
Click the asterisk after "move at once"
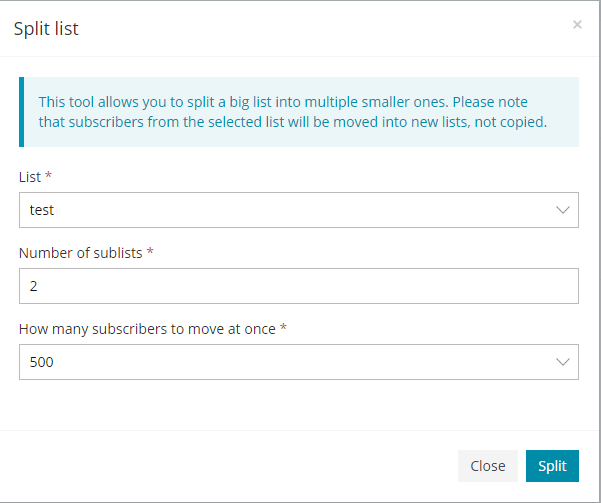click(283, 328)
